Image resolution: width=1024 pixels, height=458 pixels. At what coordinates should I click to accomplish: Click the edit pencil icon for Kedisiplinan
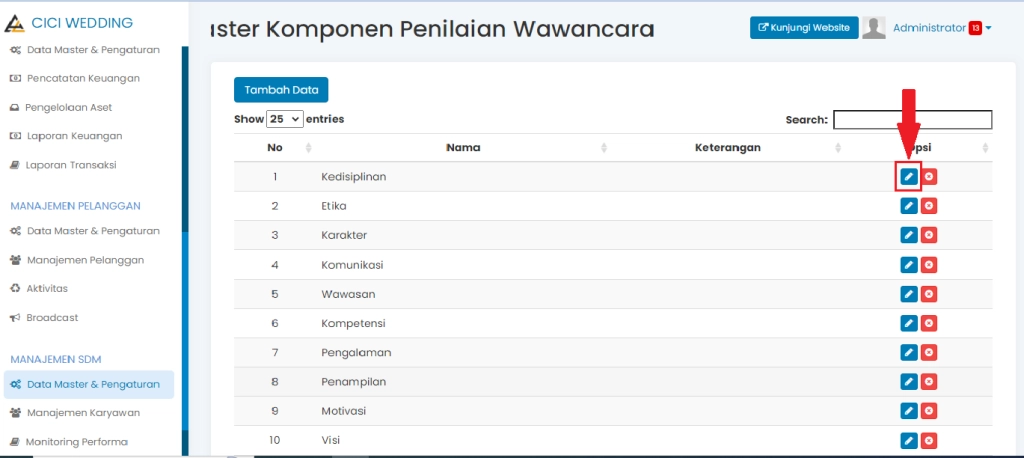point(908,177)
